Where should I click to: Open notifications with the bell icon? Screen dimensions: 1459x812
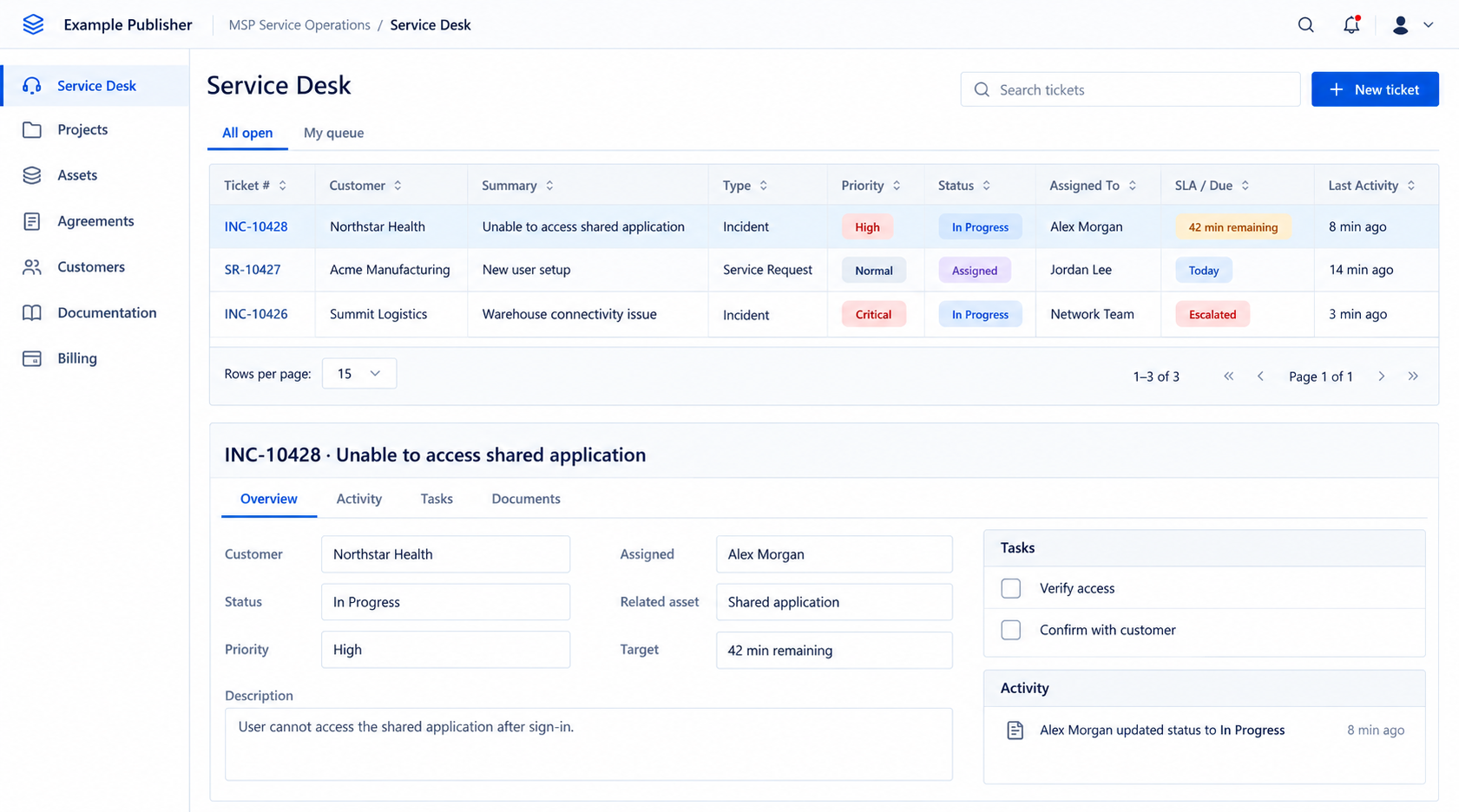1351,25
